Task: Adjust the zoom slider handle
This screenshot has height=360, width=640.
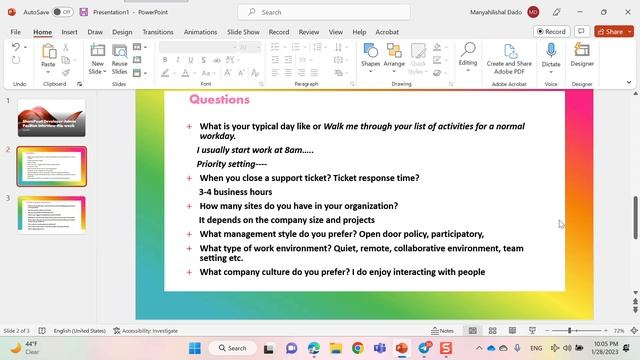Action: tap(569, 331)
